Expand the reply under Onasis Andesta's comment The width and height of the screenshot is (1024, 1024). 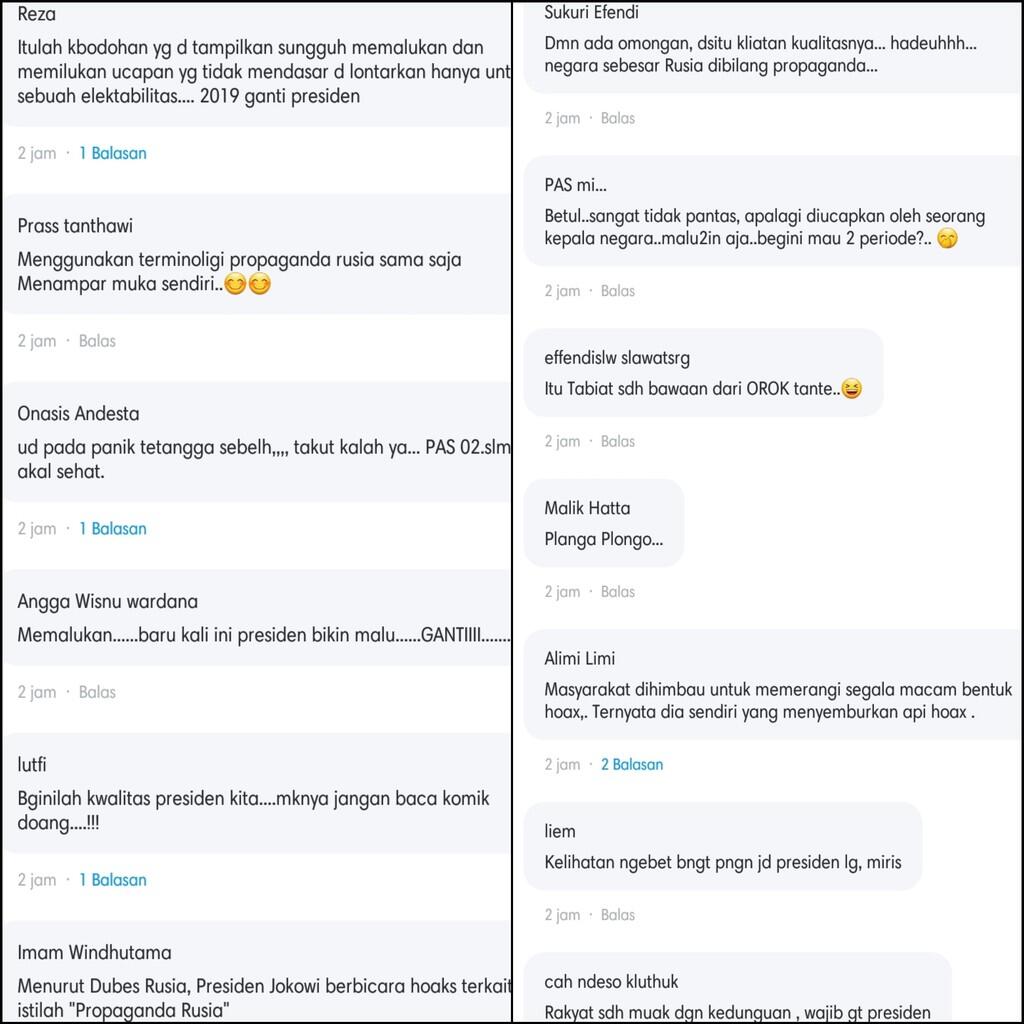coord(113,529)
